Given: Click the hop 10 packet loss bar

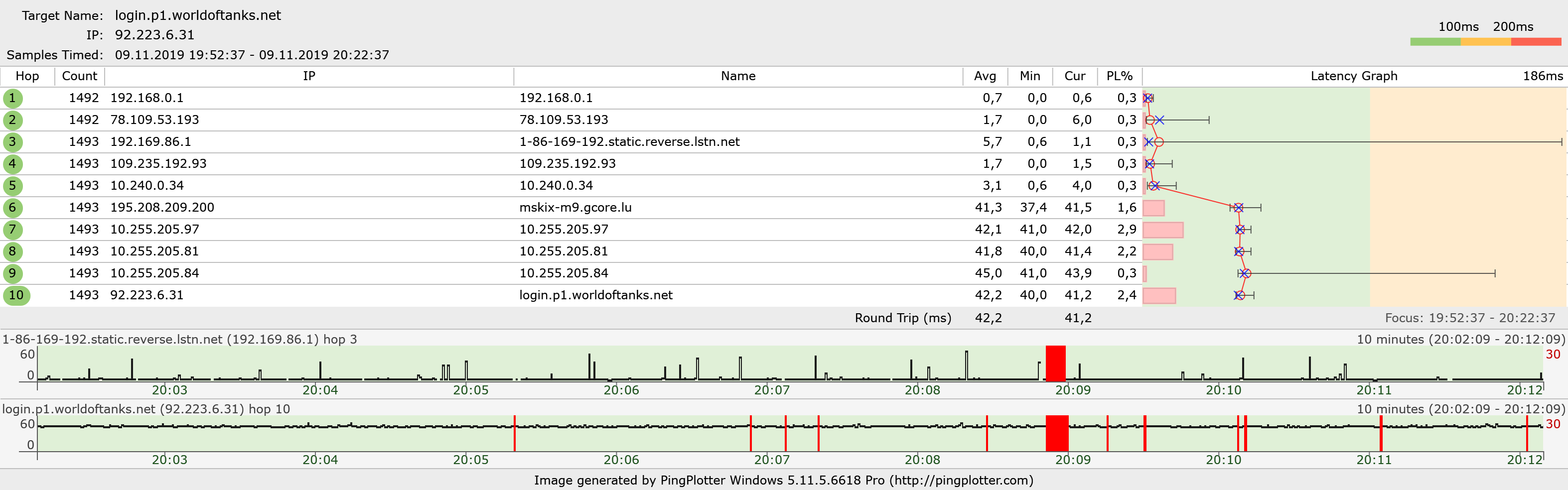Looking at the screenshot, I should pos(1159,295).
